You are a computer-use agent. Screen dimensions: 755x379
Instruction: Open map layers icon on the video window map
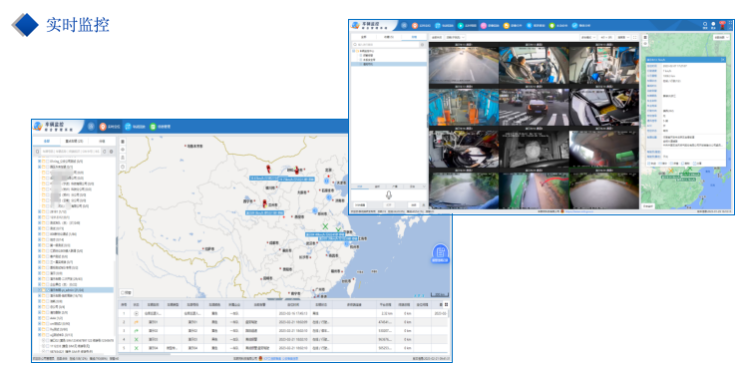(645, 38)
